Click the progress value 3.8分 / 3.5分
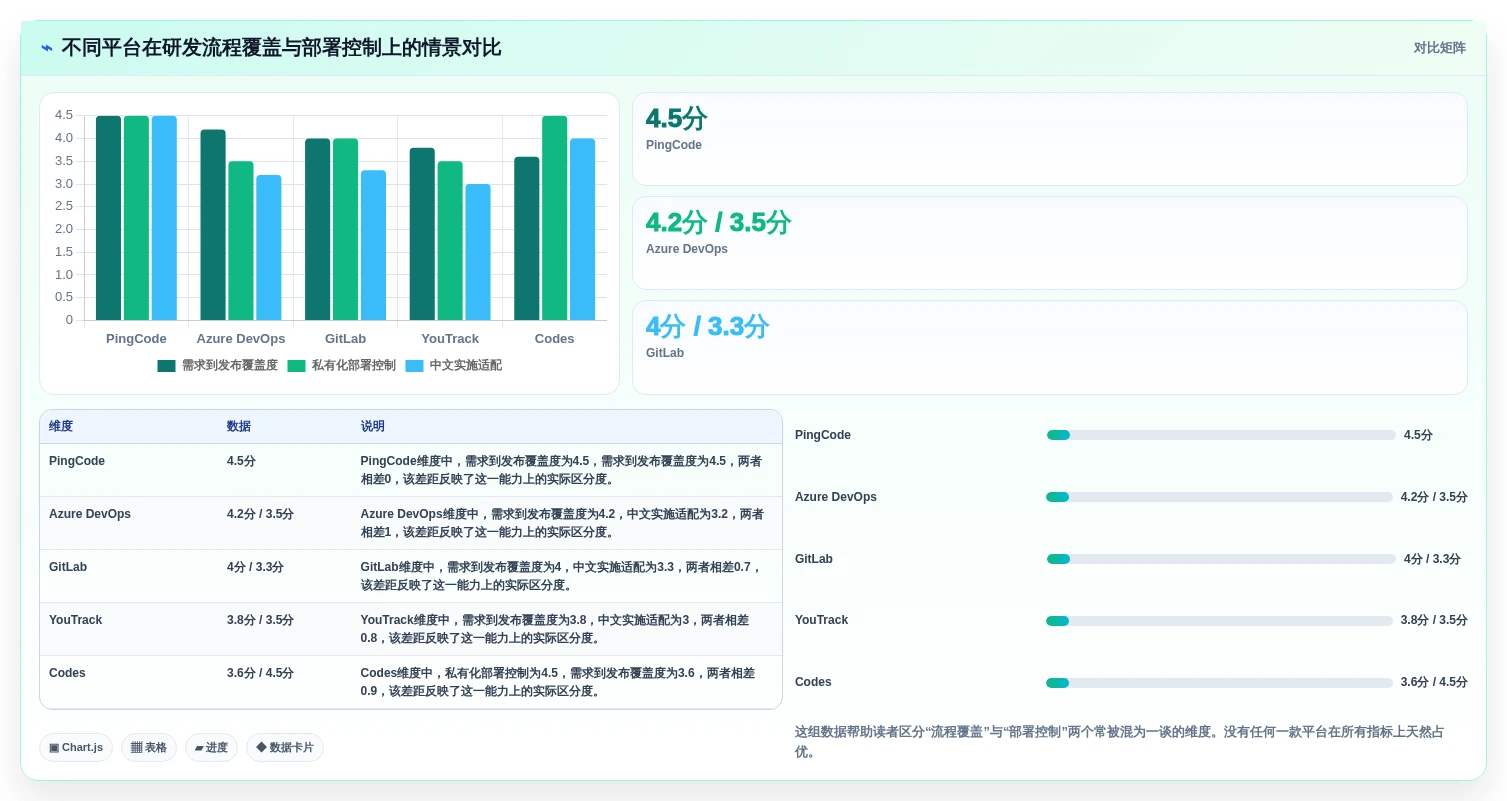Viewport: 1507px width, 801px height. click(1434, 620)
